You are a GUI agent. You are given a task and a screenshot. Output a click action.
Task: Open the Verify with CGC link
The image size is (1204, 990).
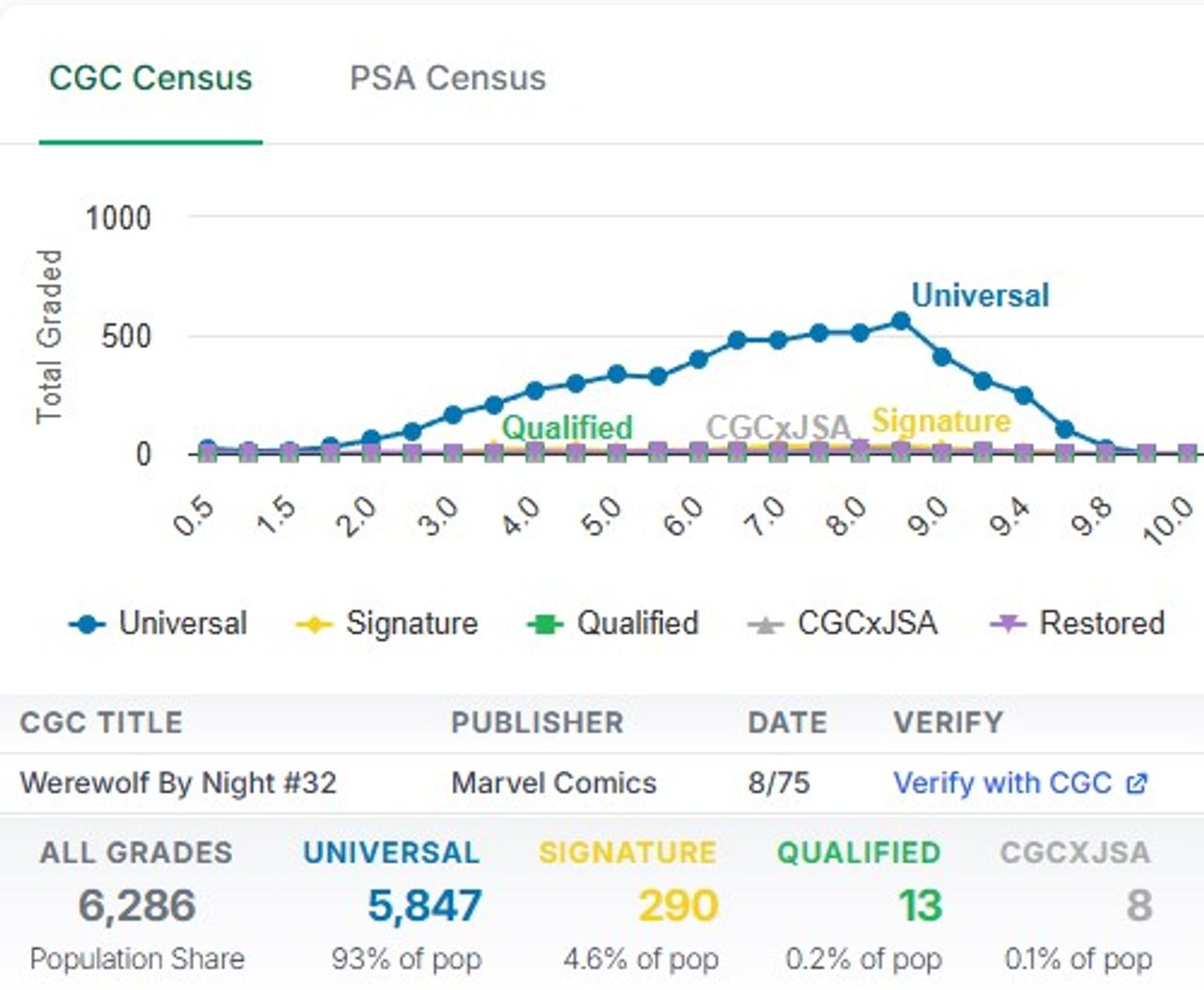(1002, 783)
